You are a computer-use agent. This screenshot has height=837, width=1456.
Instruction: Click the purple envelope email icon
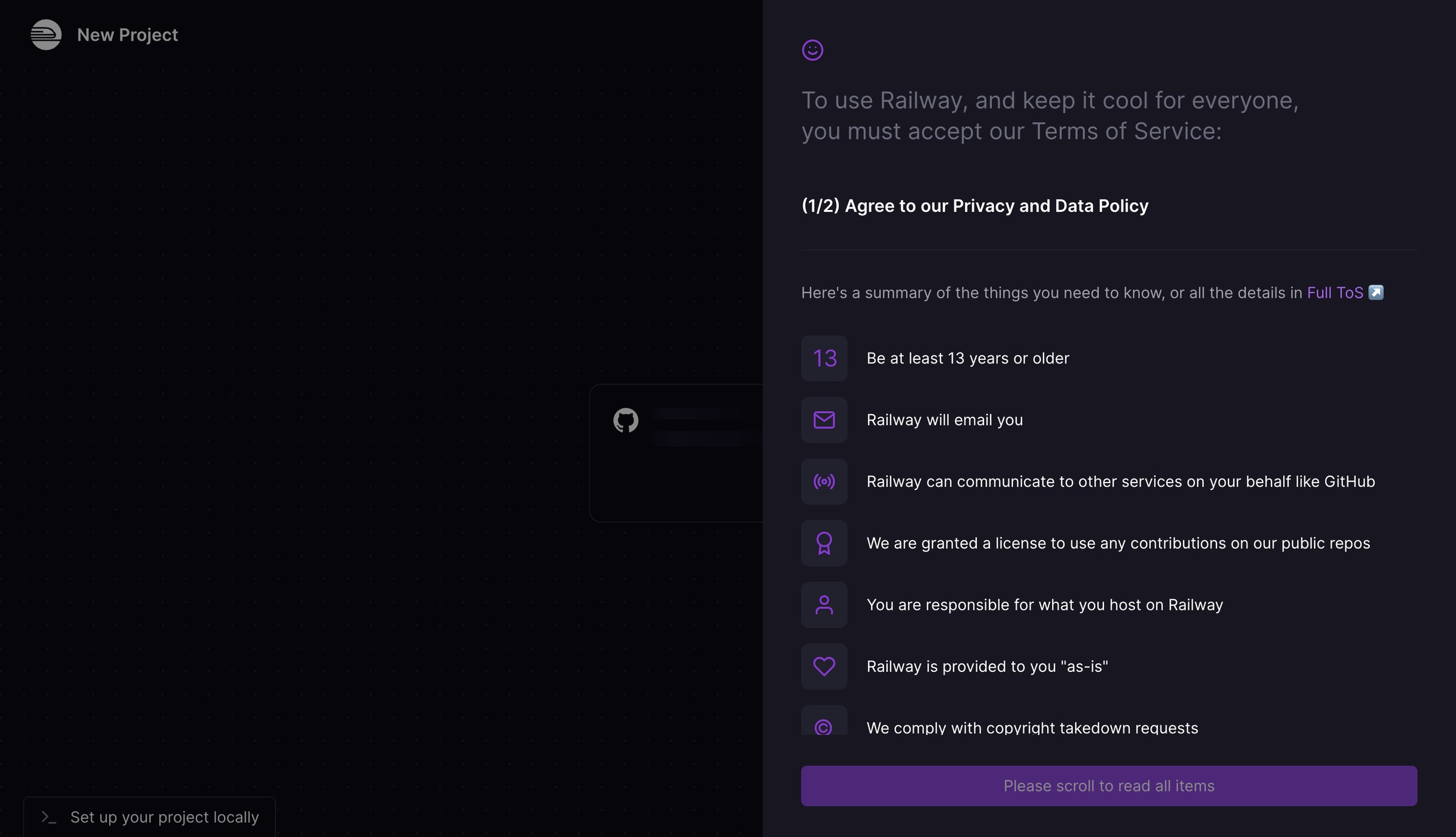coord(824,419)
